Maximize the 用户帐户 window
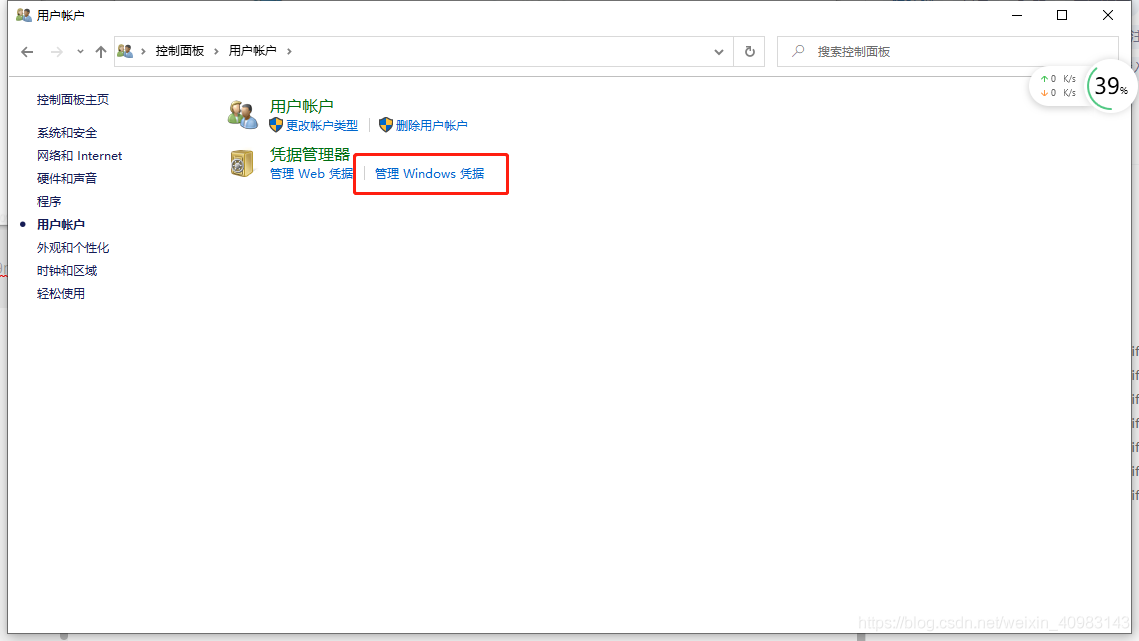The image size is (1139, 641). coord(1062,15)
